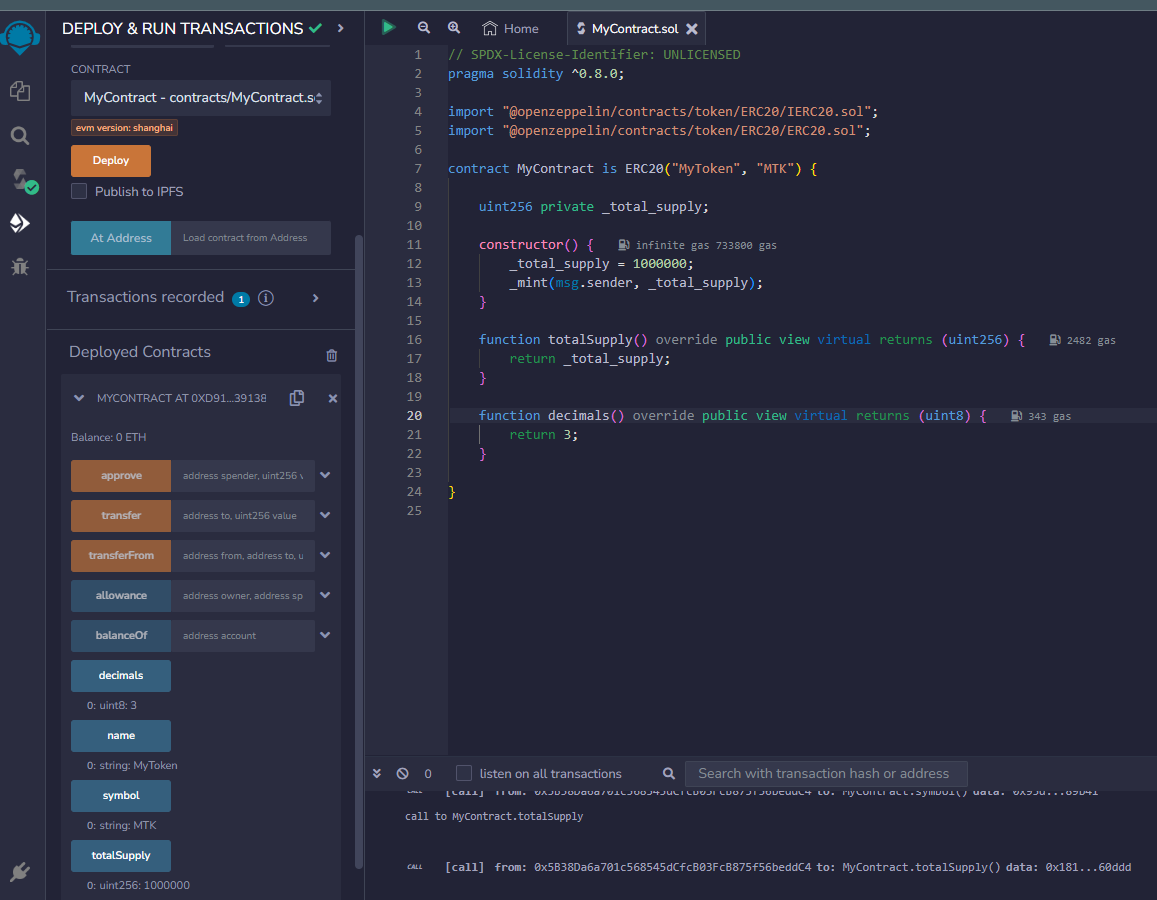
Task: Expand transferFrom function parameters
Action: coord(325,555)
